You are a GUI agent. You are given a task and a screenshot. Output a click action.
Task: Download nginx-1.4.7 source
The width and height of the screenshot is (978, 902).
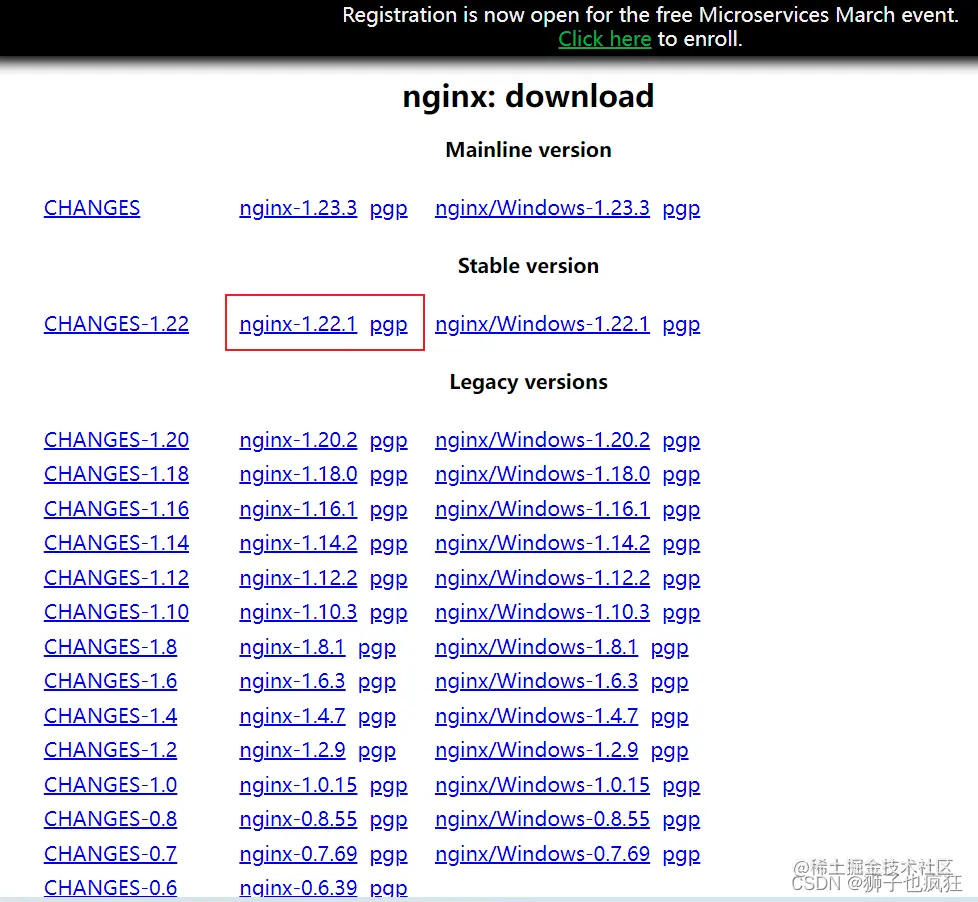[x=292, y=715]
